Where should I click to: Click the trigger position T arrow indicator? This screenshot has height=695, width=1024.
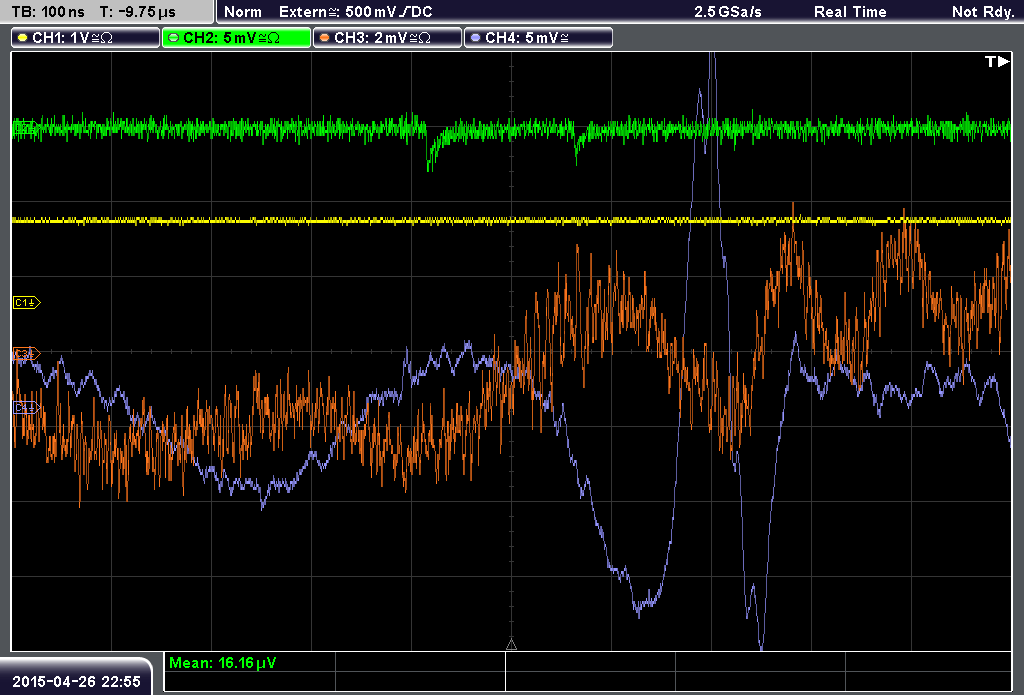pos(997,61)
